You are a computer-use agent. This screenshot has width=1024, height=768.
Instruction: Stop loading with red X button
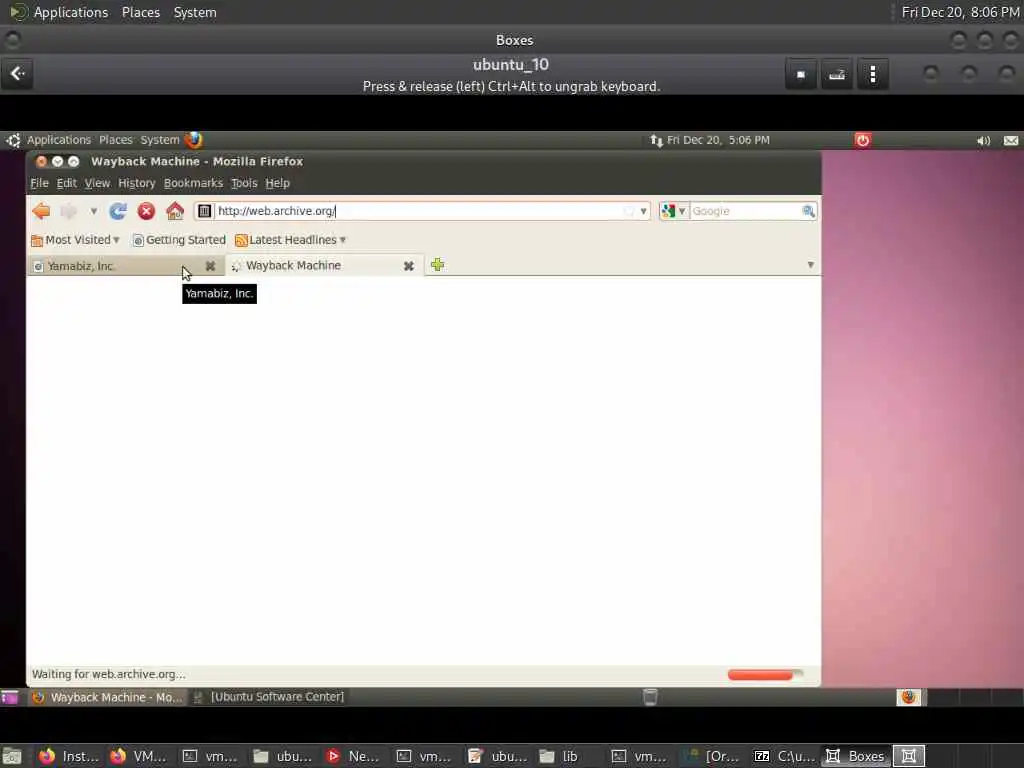(x=146, y=211)
